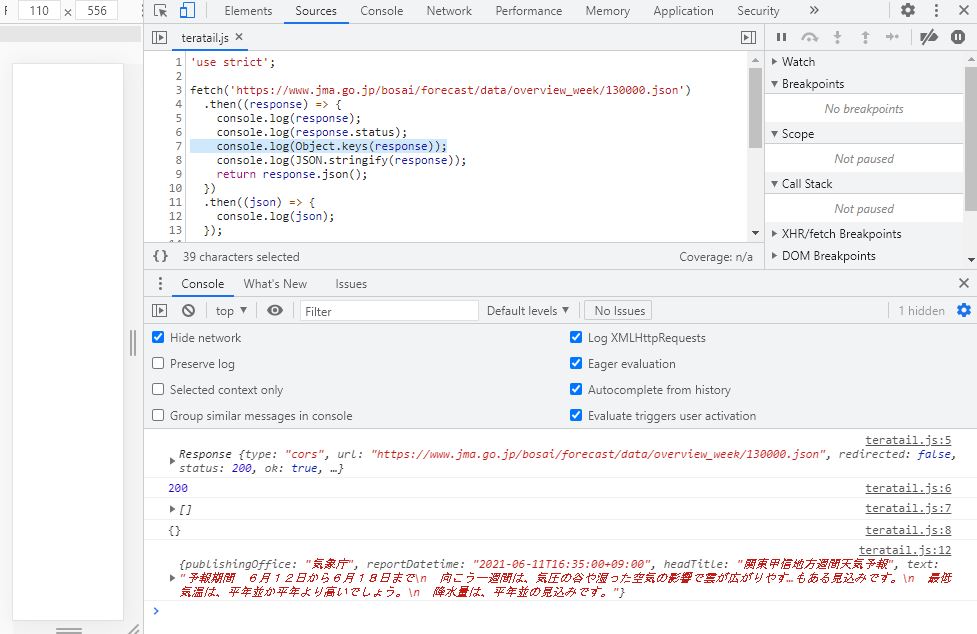Pause script execution in the debugger
Viewport: 977px width, 634px height.
(781, 37)
